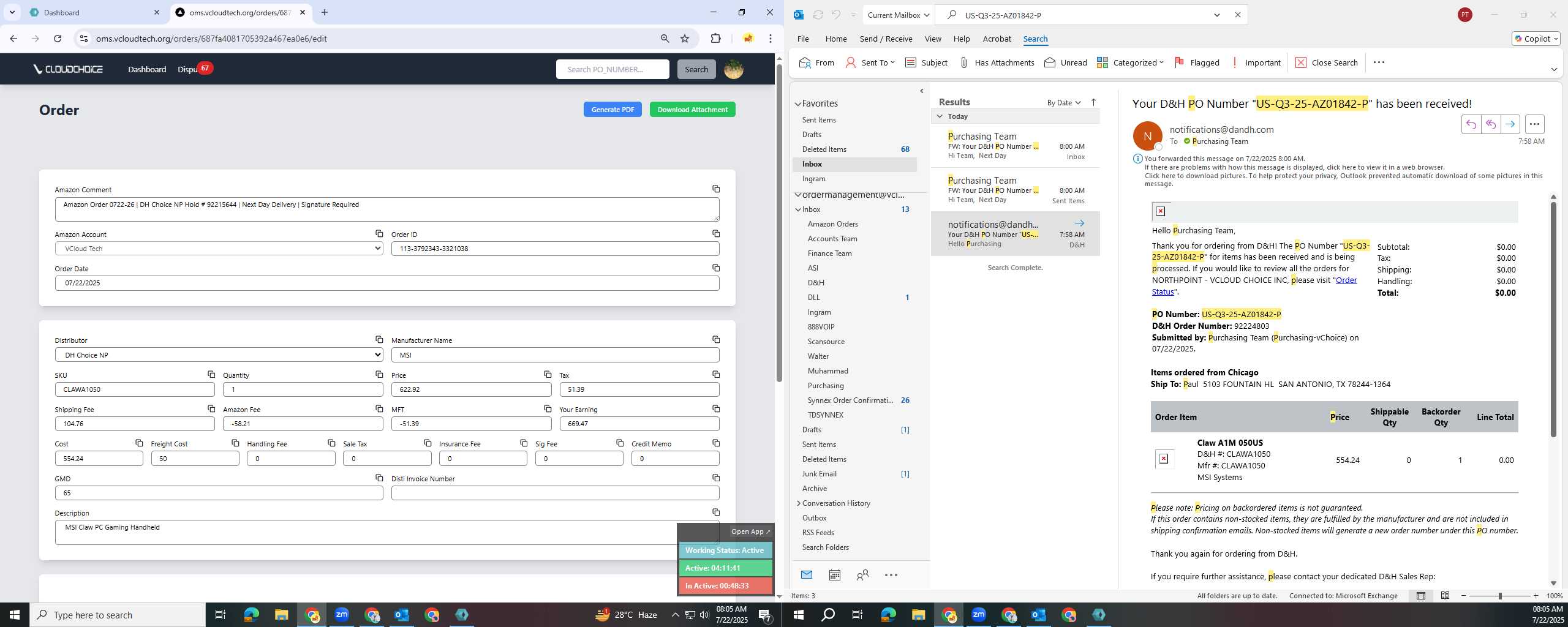Collapse the Outlook folder pane arrow
Screen dimensions: 1568x627
click(921, 91)
